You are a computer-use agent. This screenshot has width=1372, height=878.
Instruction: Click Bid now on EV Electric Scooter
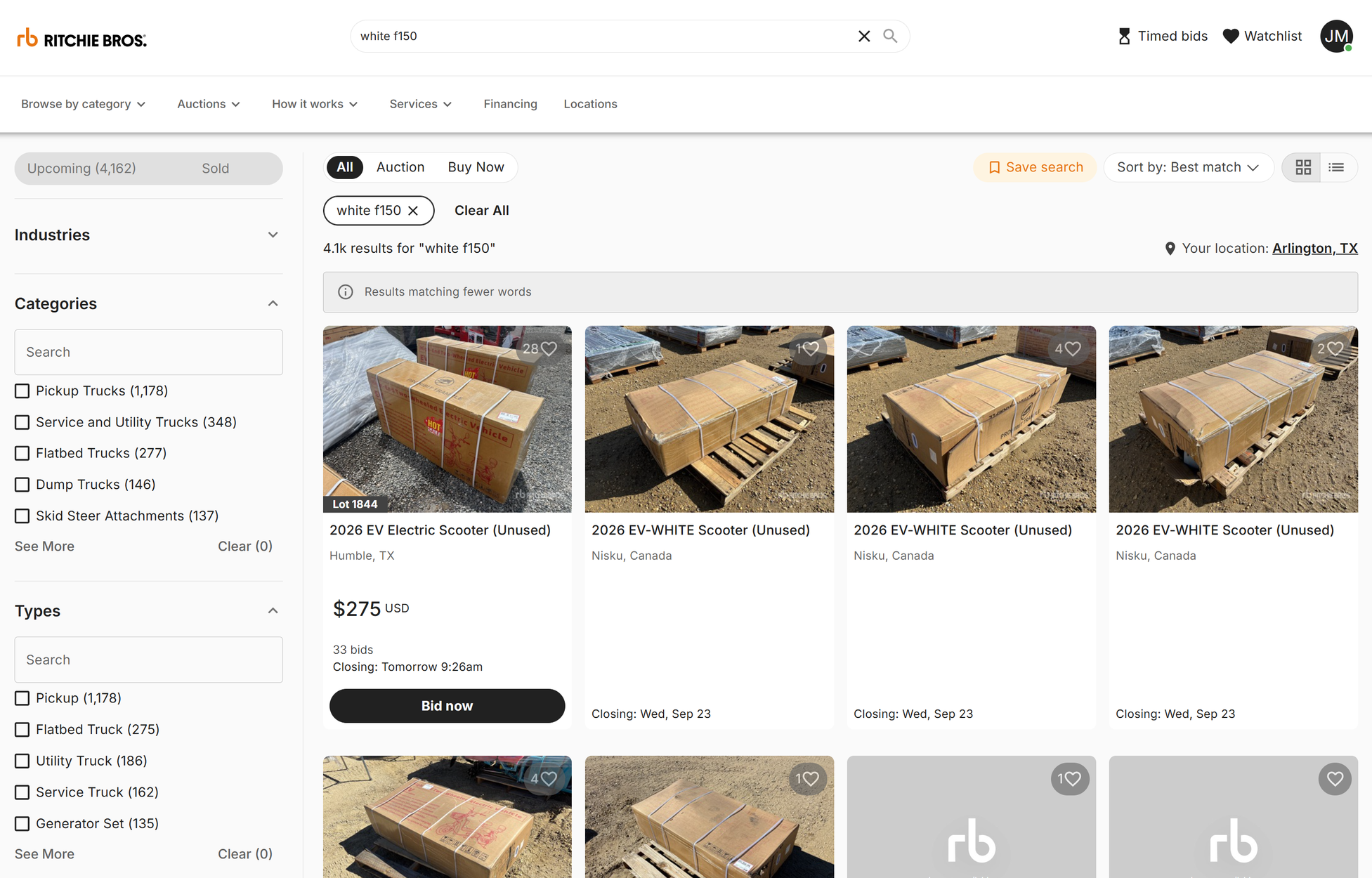coord(447,706)
